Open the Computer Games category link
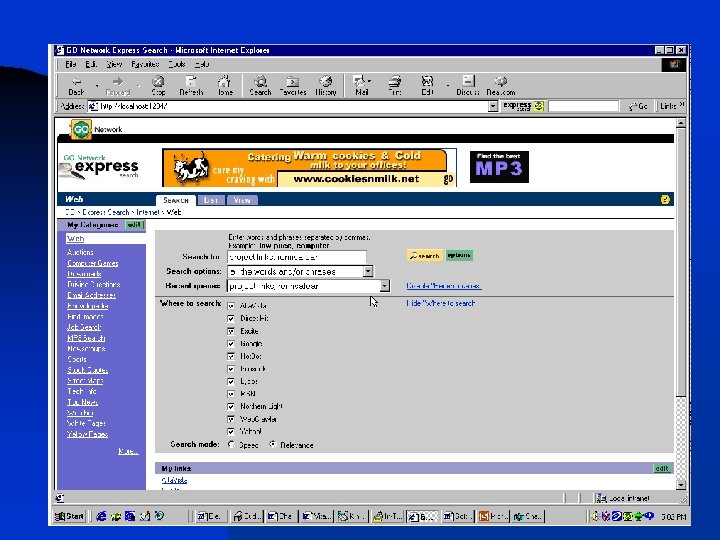 [x=93, y=263]
